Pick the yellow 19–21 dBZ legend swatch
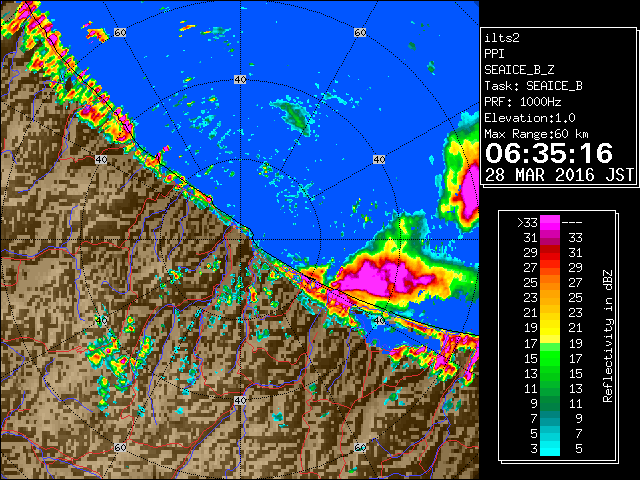This screenshot has height=480, width=640. (550, 328)
